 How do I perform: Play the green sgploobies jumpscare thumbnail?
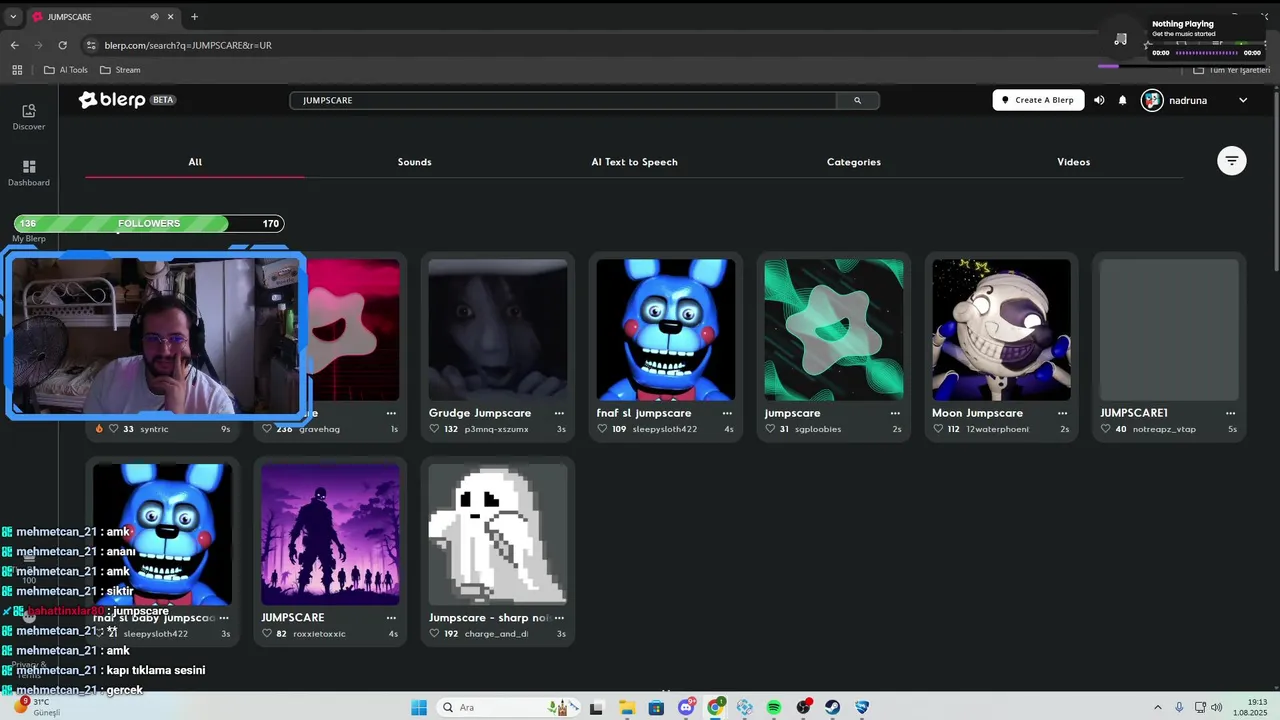(x=833, y=330)
